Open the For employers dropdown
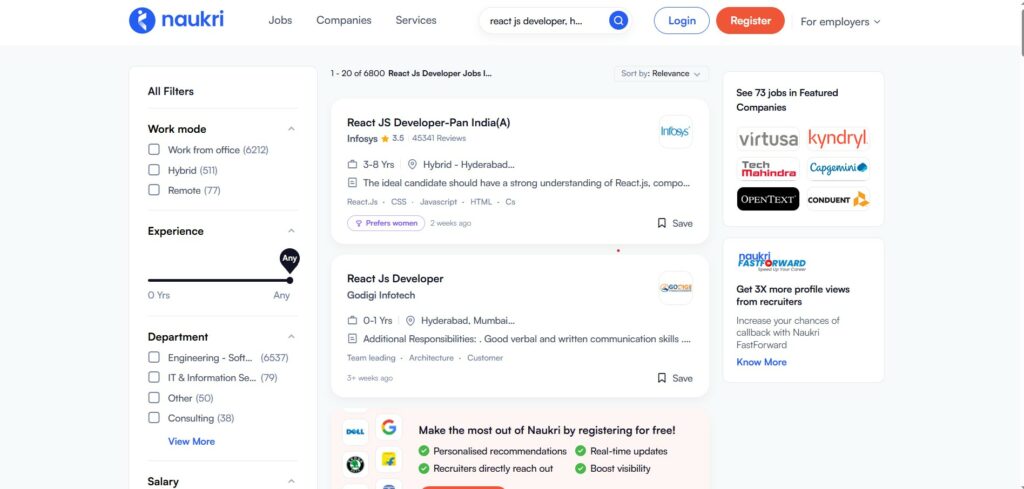Screen dimensions: 1024x489 [840, 22]
